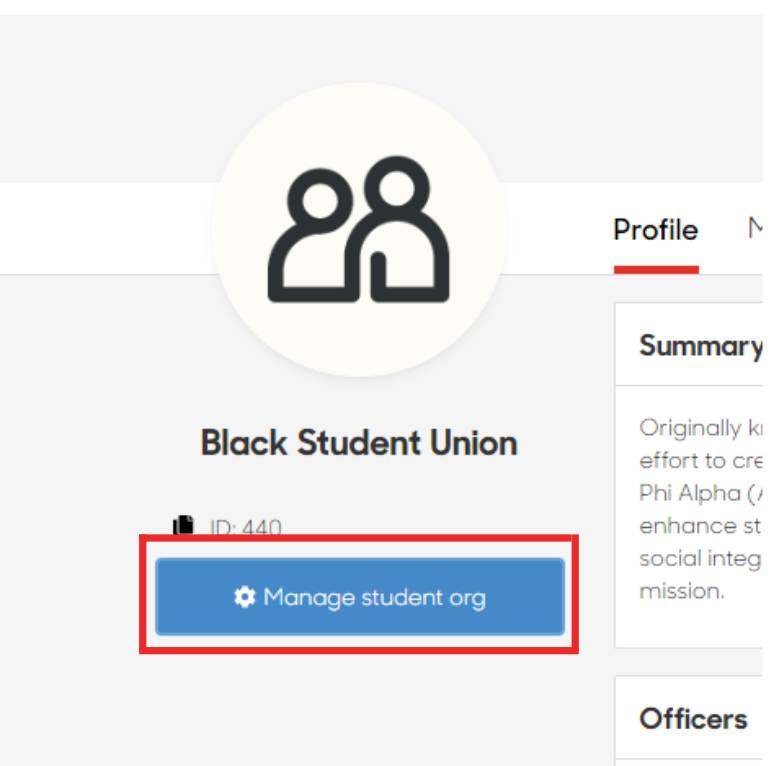Image resolution: width=781 pixels, height=766 pixels.
Task: Click the white header band left of avatar
Action: pyautogui.click(x=100, y=228)
